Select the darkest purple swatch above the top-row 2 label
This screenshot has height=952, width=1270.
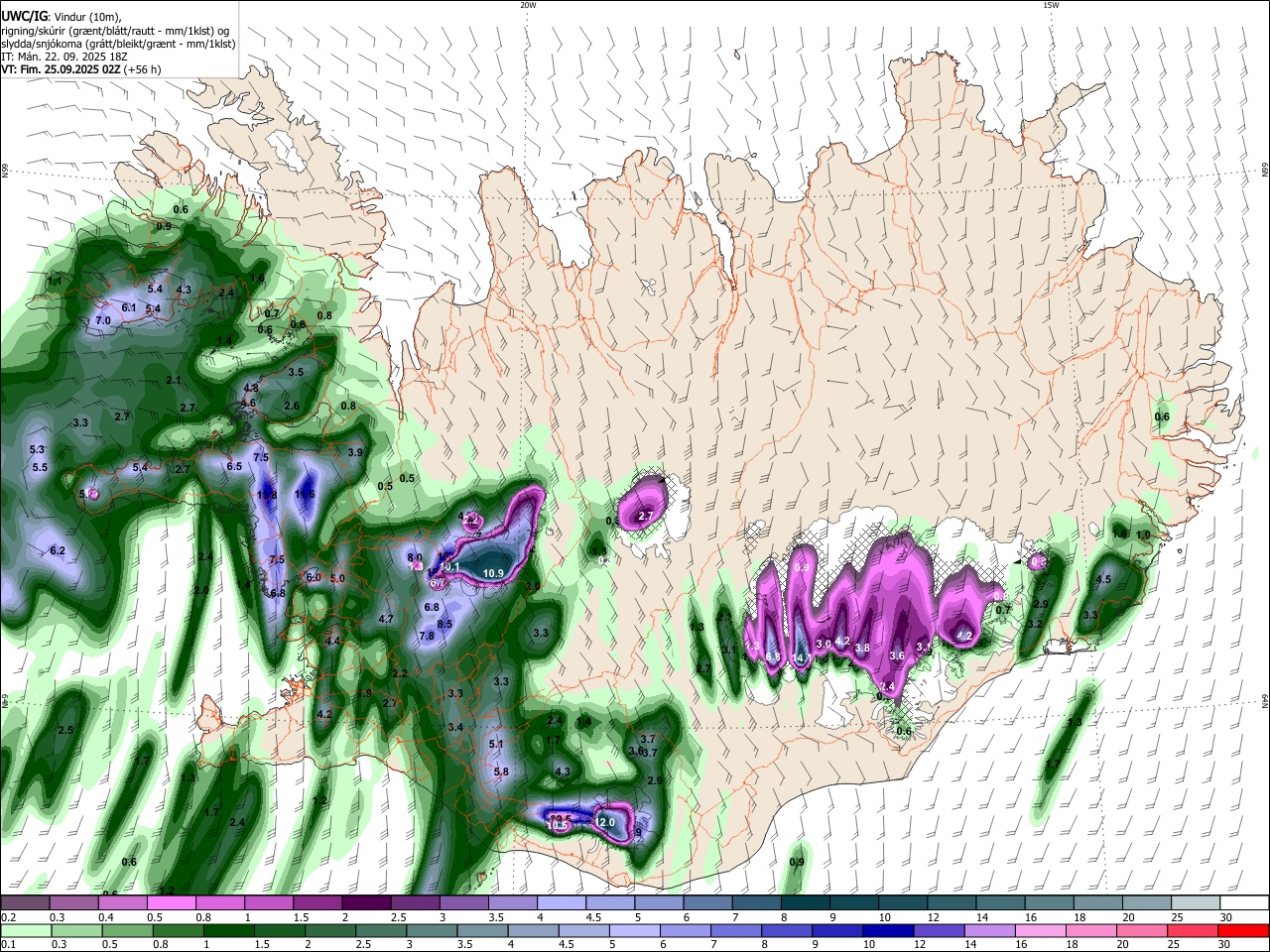click(366, 902)
